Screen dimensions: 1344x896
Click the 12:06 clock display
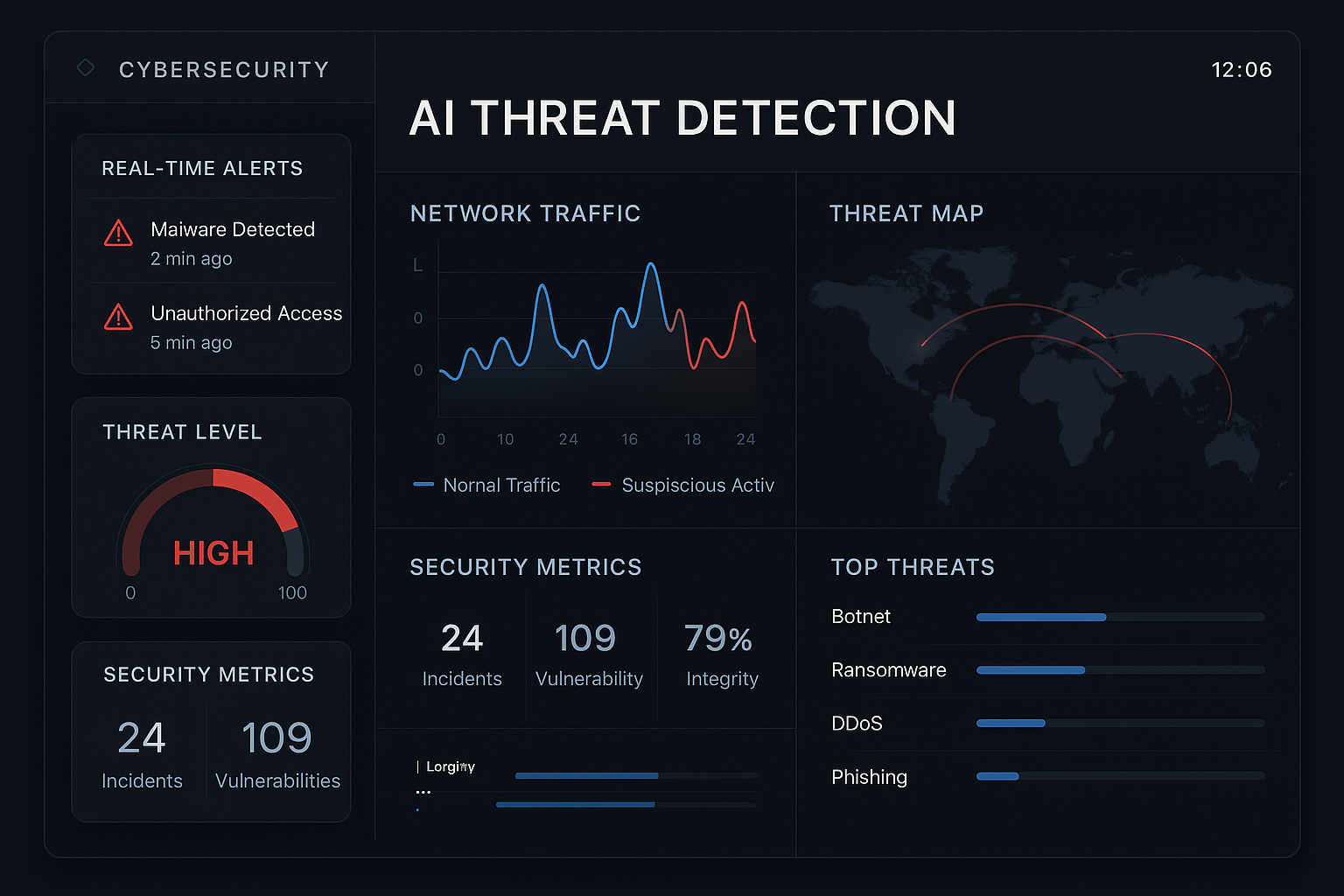pyautogui.click(x=1241, y=69)
